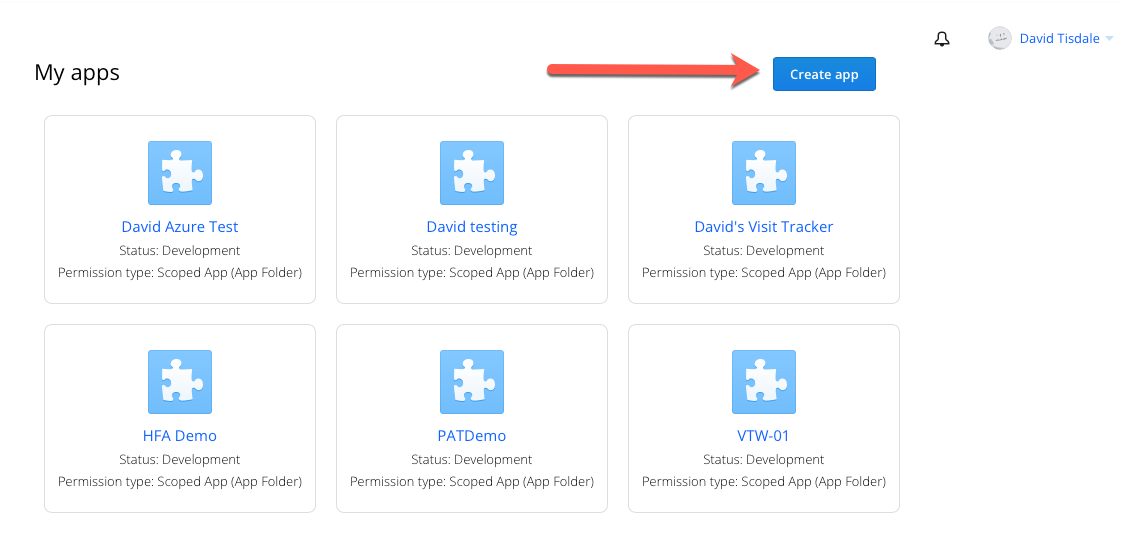Expand the account dropdown arrow
Image resolution: width=1121 pixels, height=560 pixels.
pos(1109,39)
